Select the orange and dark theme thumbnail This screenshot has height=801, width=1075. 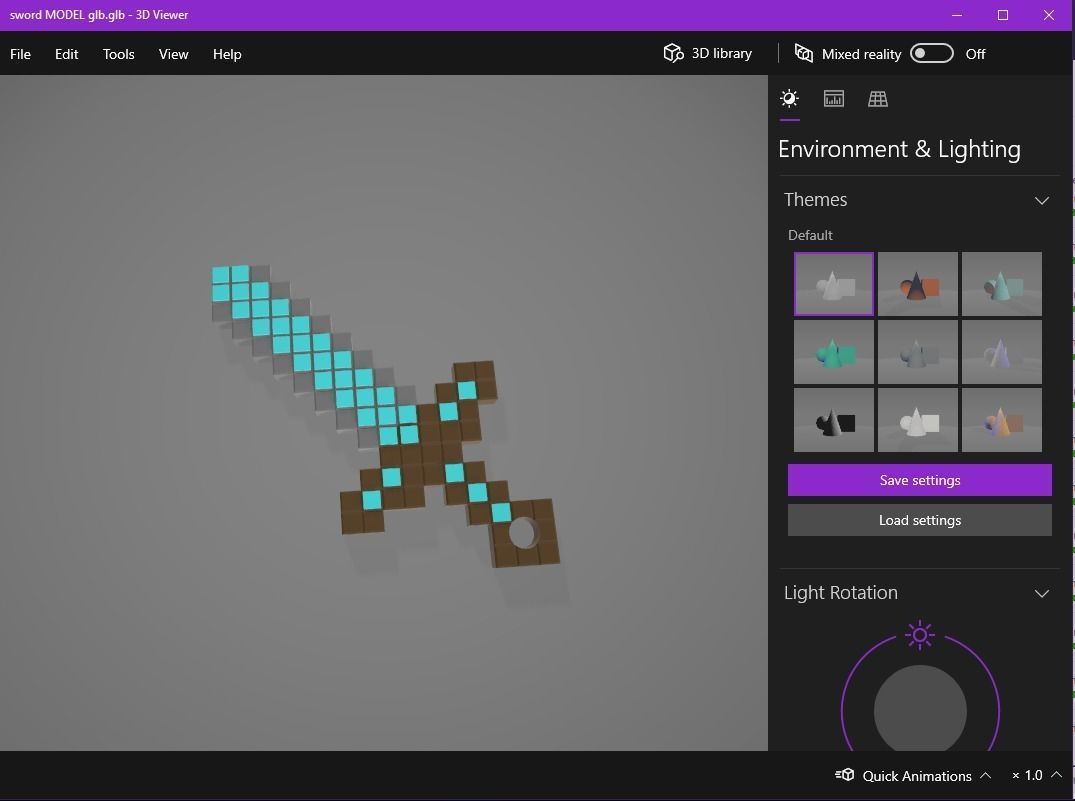(x=917, y=284)
